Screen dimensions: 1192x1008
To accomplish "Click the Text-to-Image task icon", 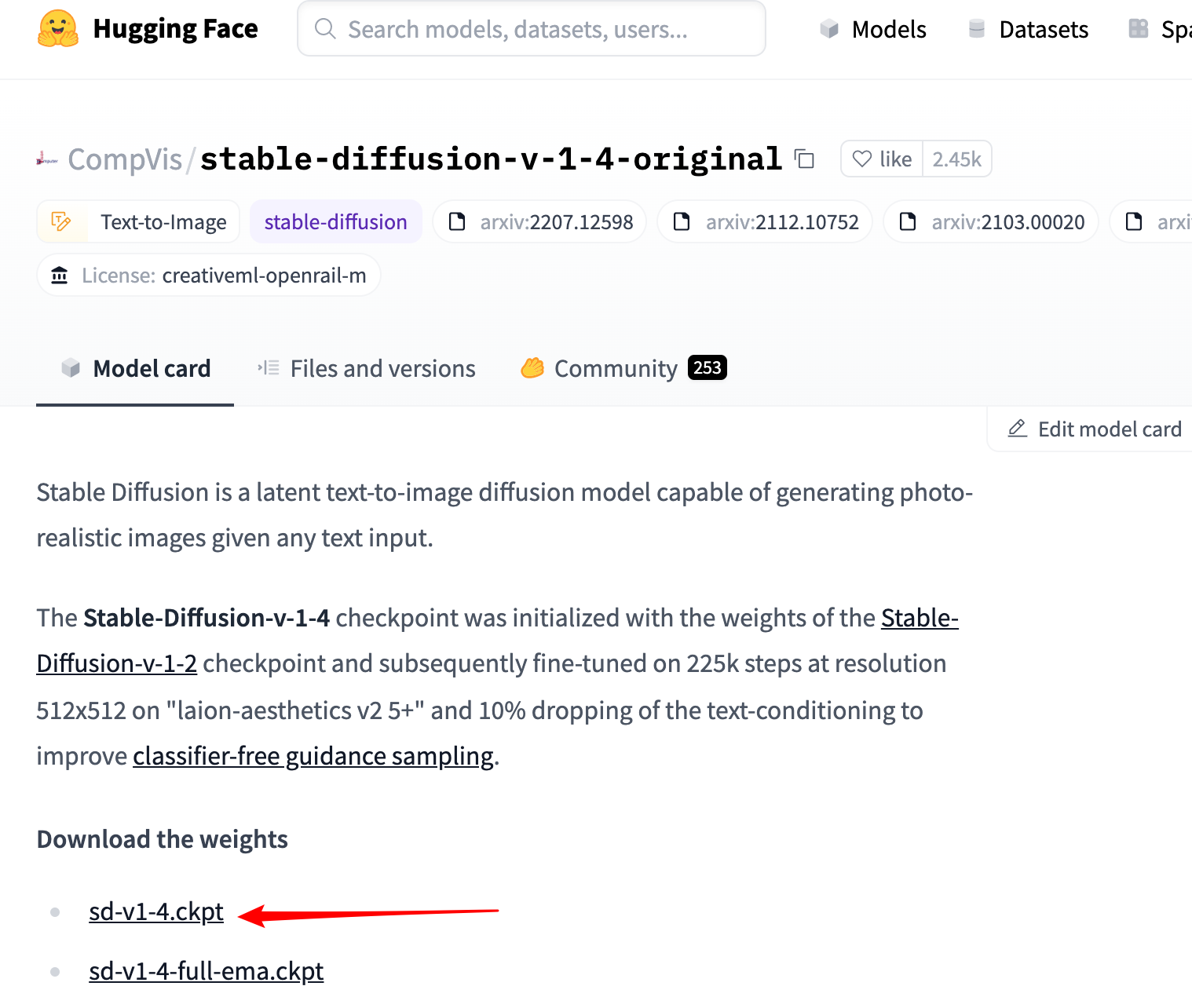I will (x=61, y=221).
